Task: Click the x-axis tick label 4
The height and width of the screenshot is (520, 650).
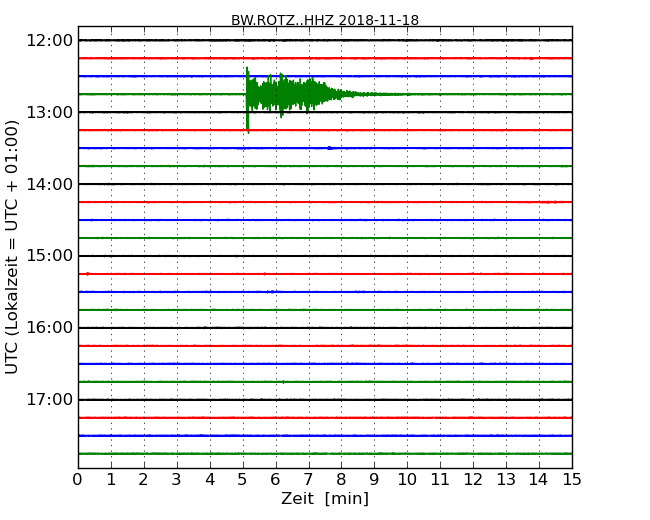Action: coord(210,480)
